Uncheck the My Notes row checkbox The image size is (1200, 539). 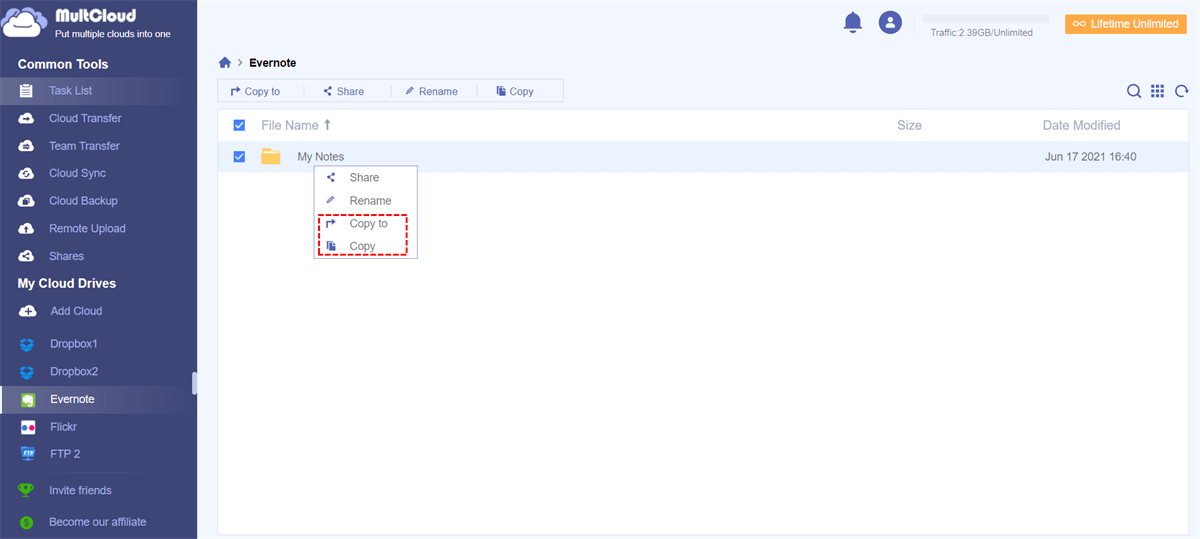239,156
